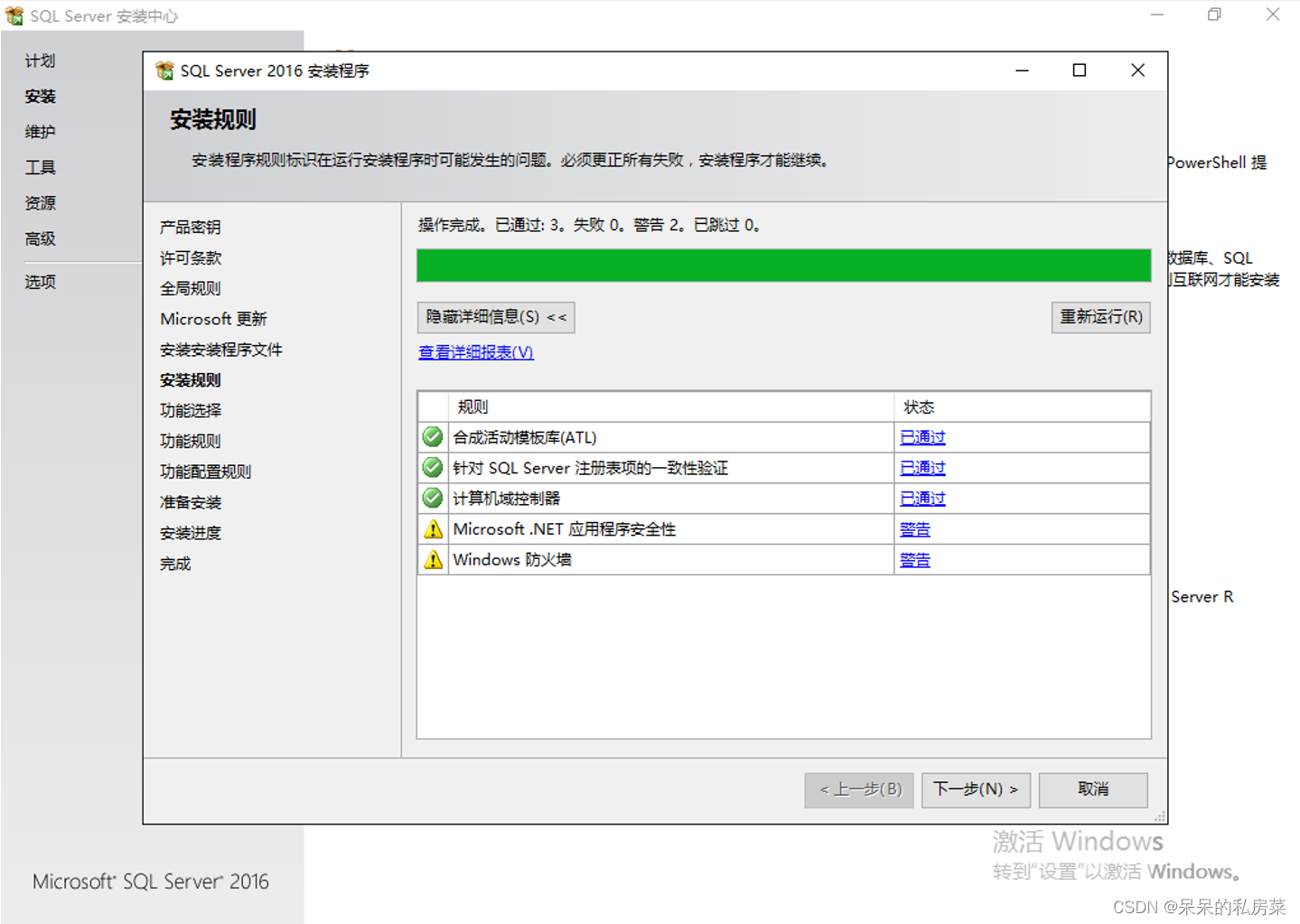
Task: Open 警告 link for Microsoft .NET 应用程序安全性
Action: (x=915, y=529)
